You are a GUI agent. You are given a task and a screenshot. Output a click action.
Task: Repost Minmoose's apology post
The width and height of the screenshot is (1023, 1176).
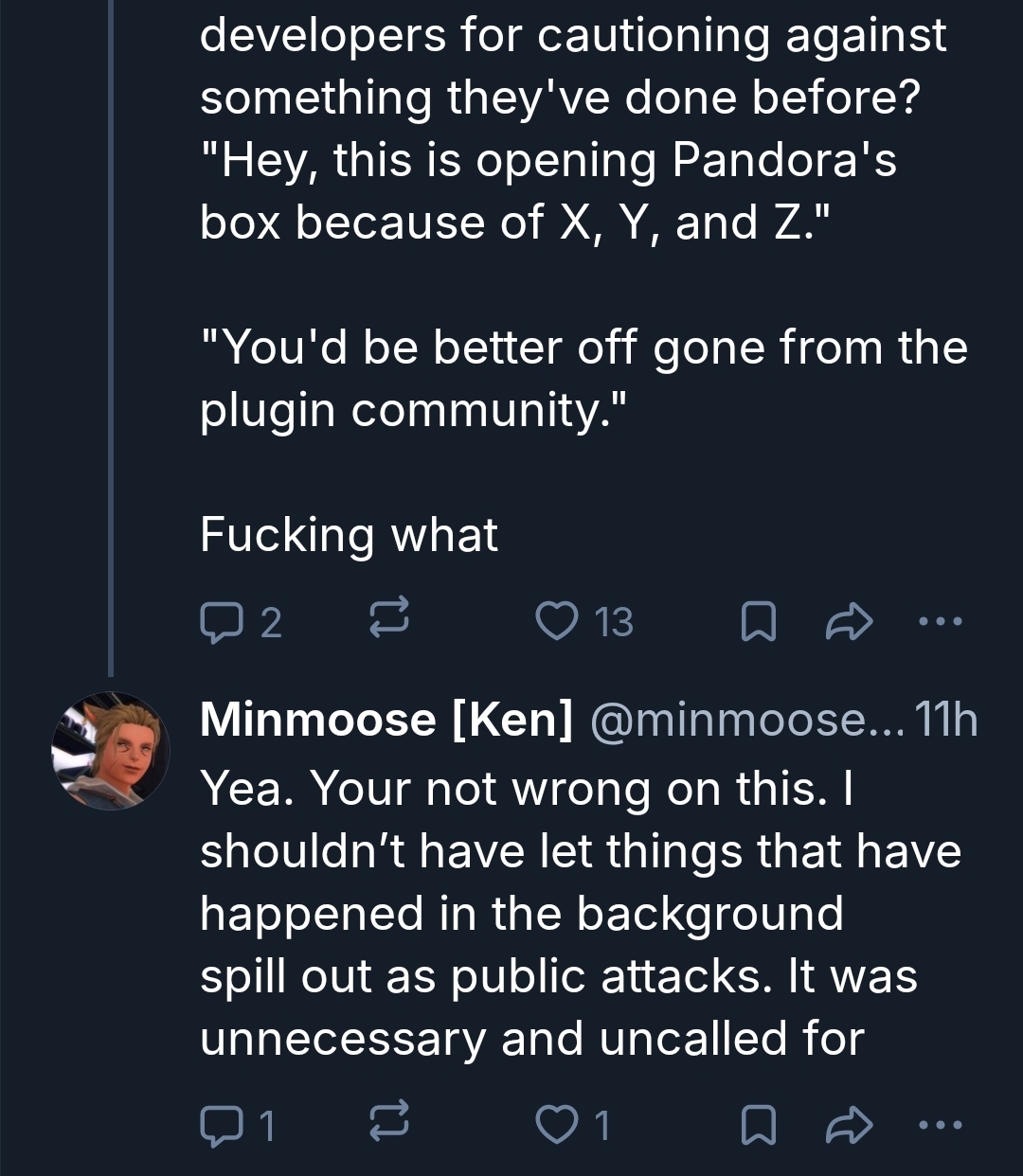pos(388,1124)
